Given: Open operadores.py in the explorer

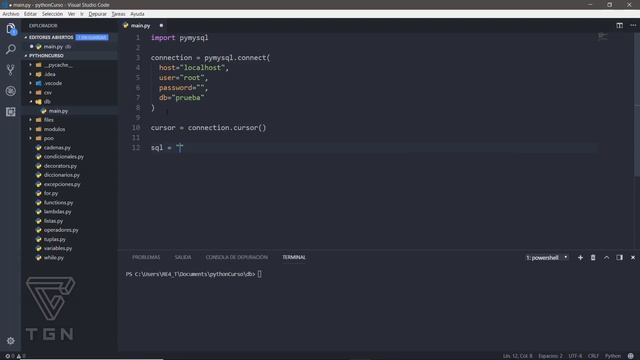Looking at the screenshot, I should 61,230.
